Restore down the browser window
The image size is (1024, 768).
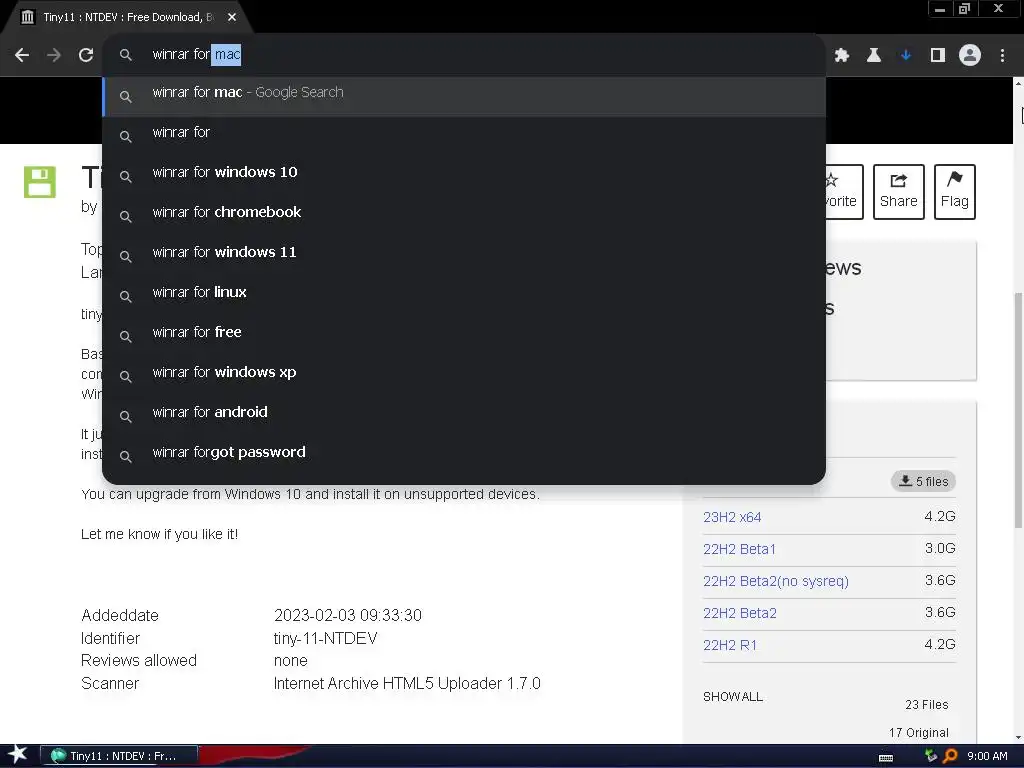click(x=964, y=9)
